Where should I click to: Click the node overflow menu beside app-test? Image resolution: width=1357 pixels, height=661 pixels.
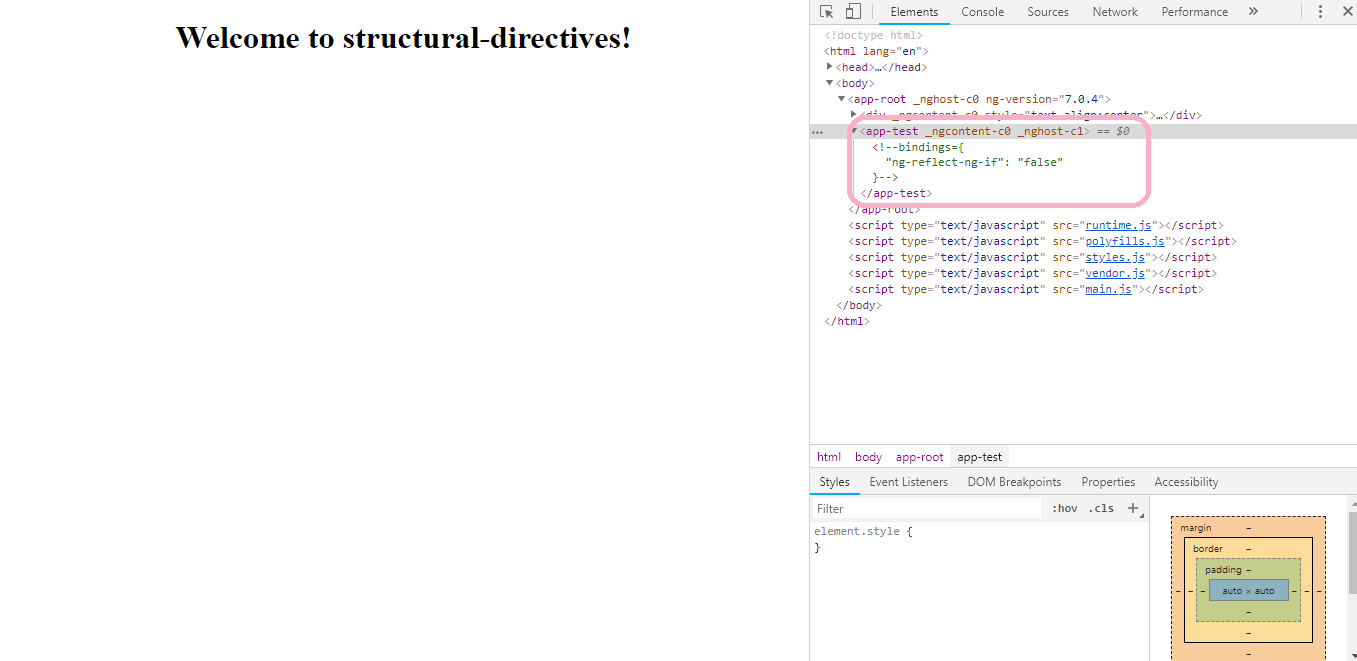point(817,130)
